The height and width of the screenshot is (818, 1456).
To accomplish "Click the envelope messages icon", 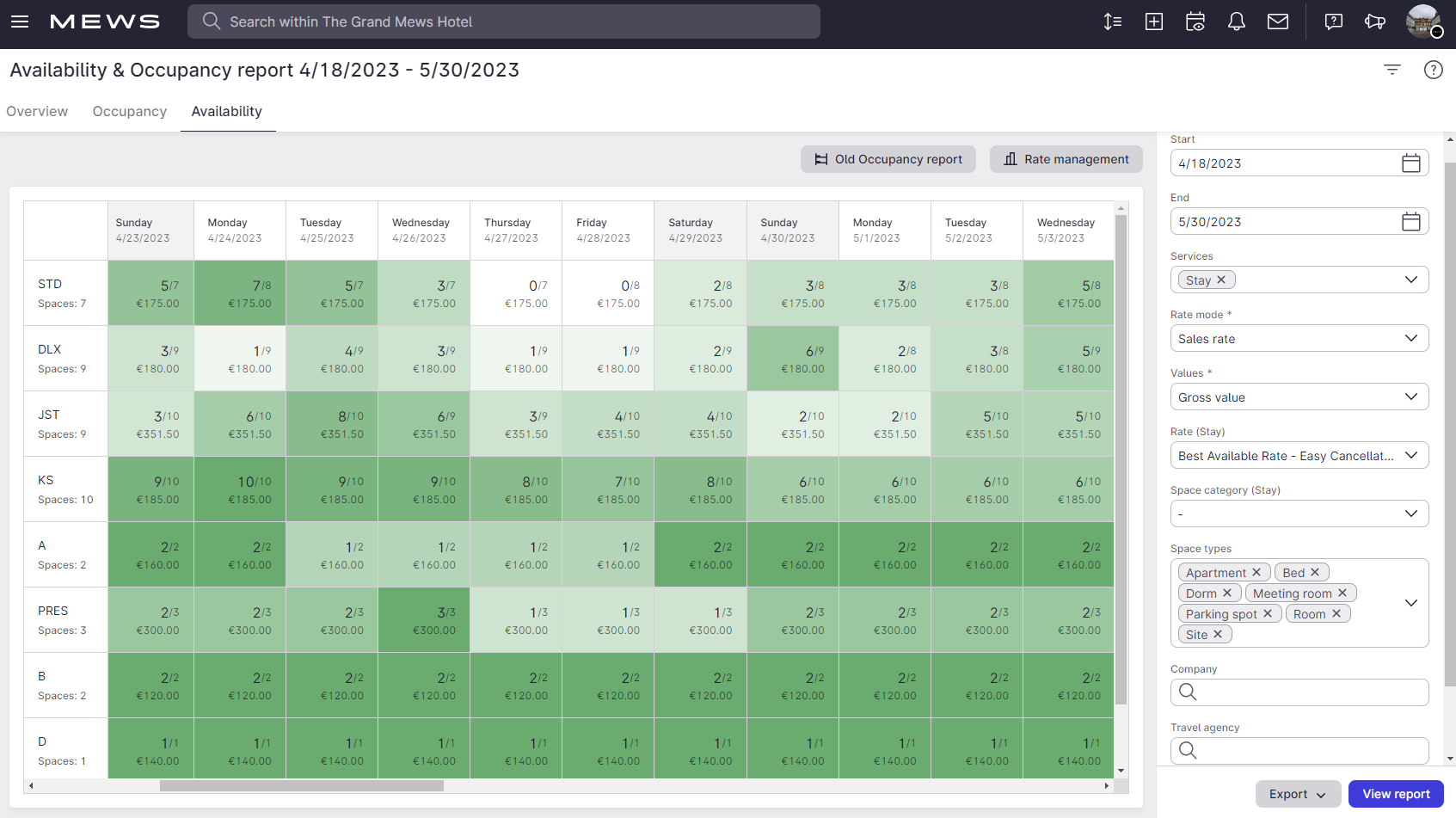I will pos(1278,22).
